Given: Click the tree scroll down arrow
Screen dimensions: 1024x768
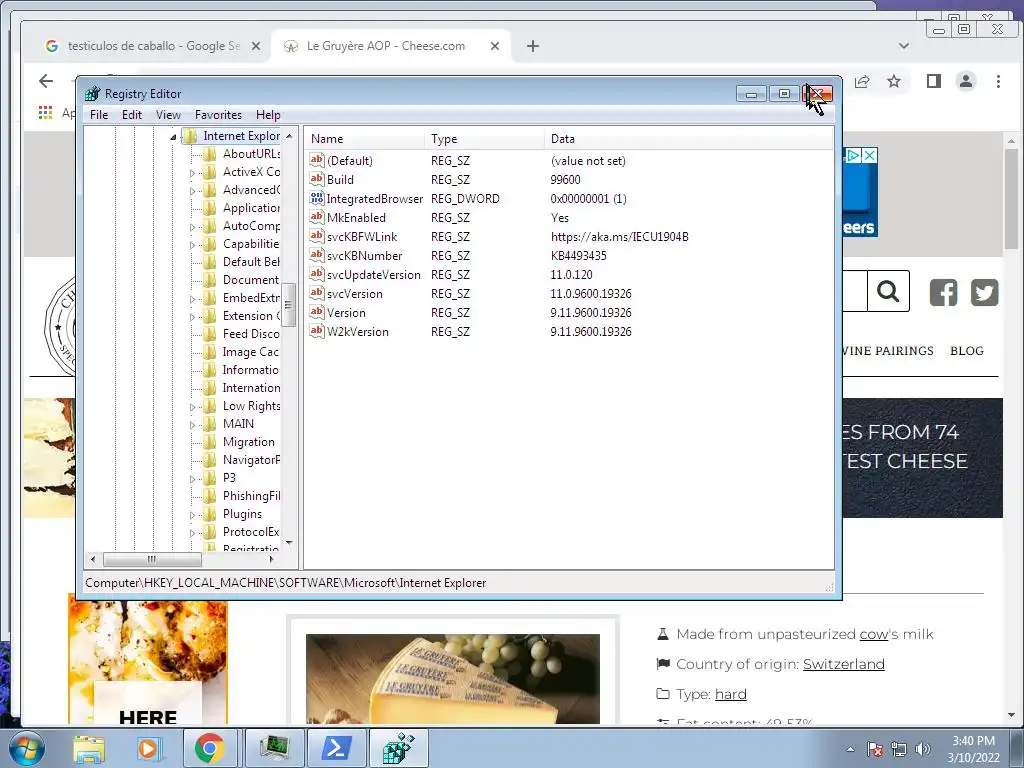Looking at the screenshot, I should tap(289, 543).
